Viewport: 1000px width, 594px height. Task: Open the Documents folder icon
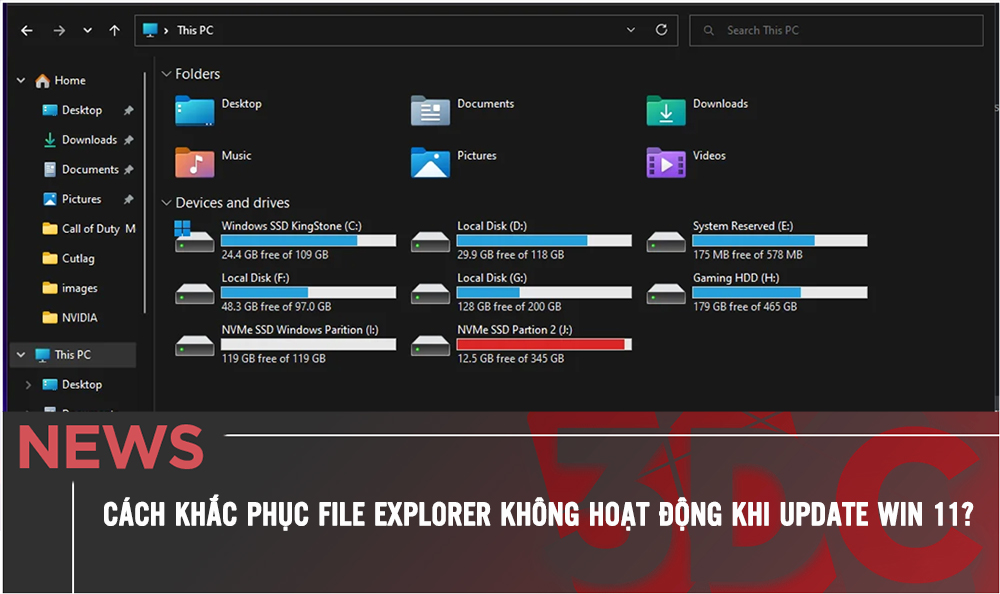click(x=430, y=110)
